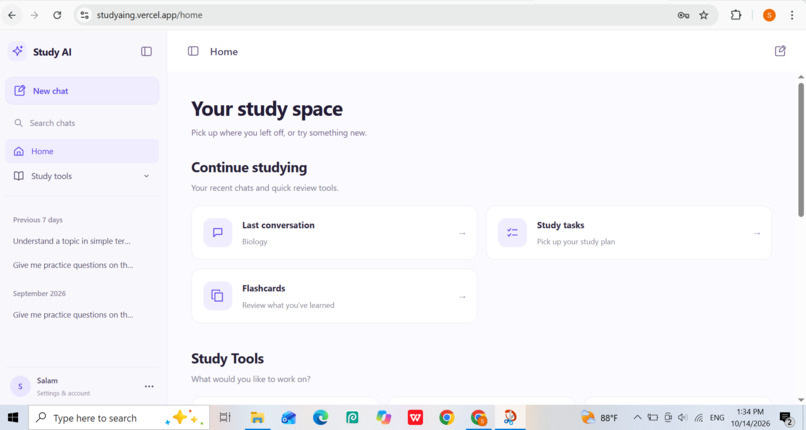Click the password key icon in the address bar
806x430 pixels.
click(x=683, y=15)
